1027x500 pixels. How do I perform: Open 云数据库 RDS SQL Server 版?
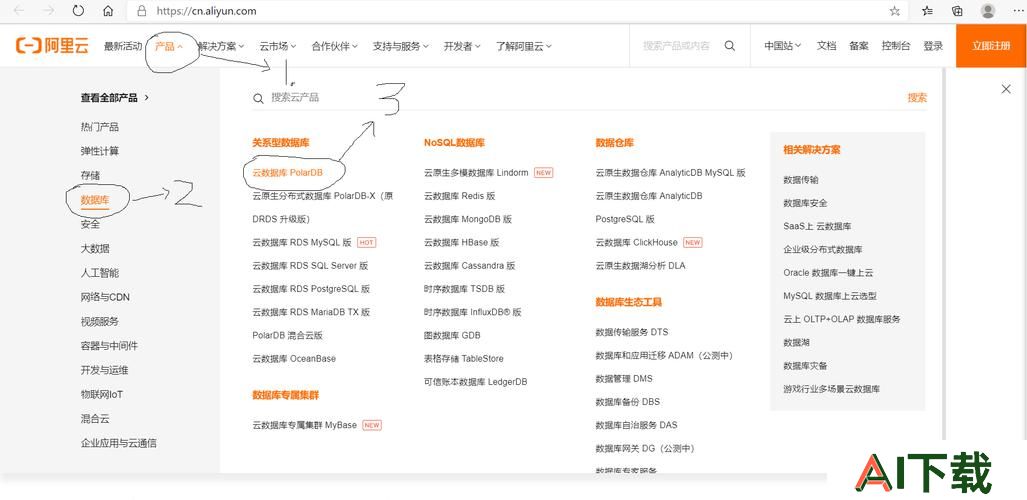310,265
